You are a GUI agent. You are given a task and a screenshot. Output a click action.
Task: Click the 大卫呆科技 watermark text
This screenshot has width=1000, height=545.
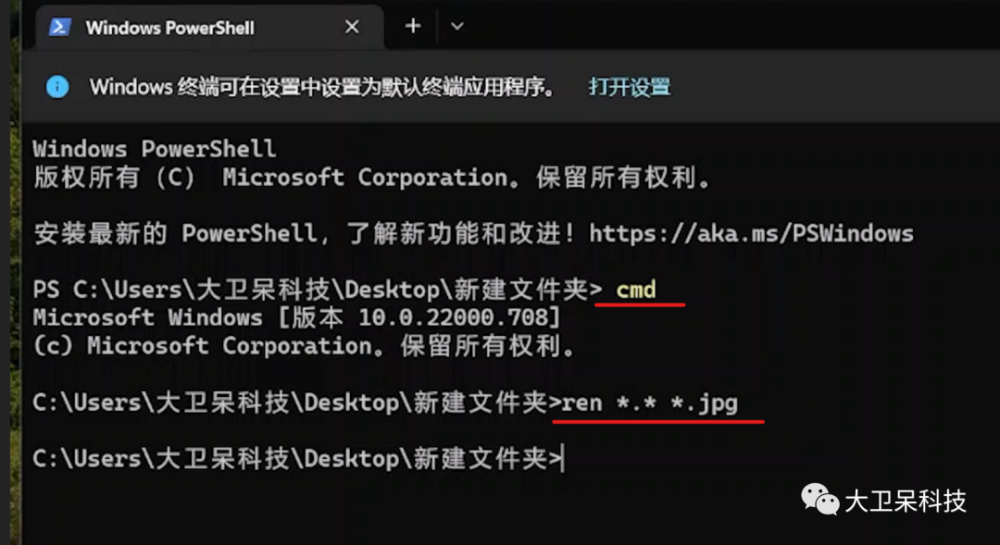click(x=905, y=501)
